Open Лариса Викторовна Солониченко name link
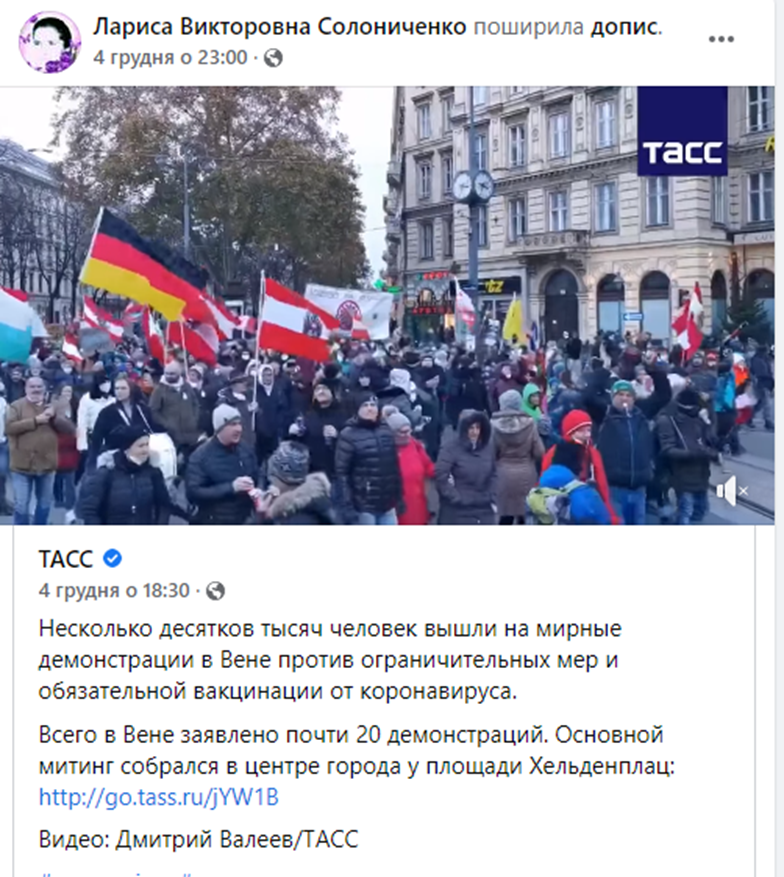 (x=280, y=26)
